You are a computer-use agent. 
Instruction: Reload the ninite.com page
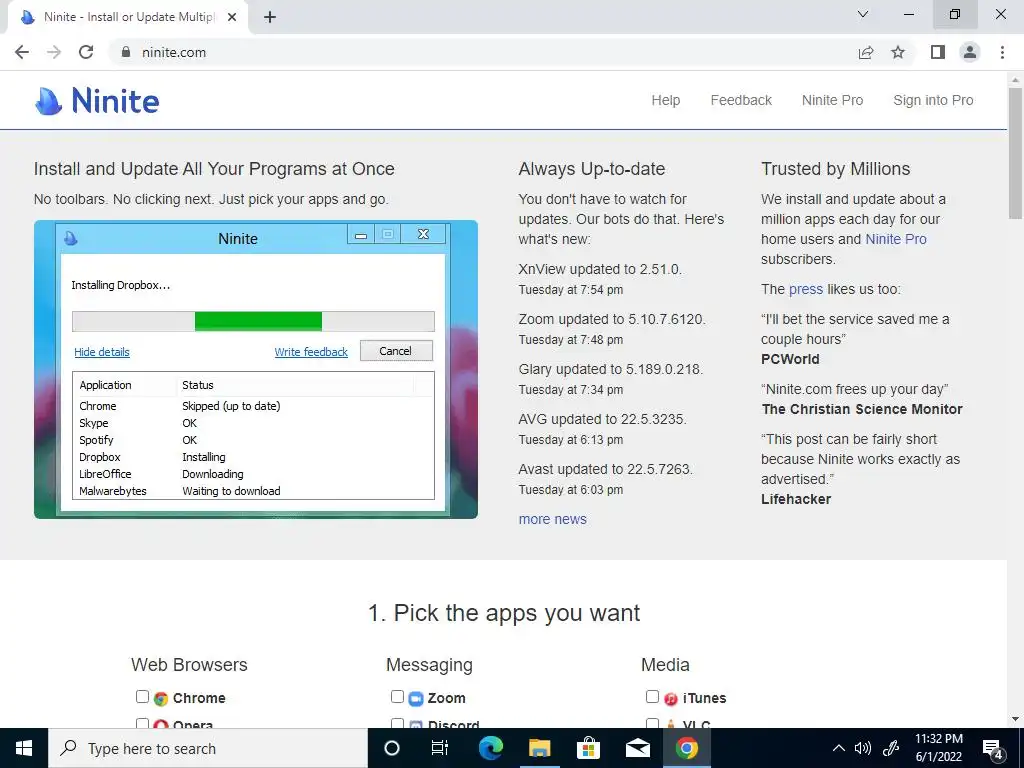pyautogui.click(x=86, y=52)
